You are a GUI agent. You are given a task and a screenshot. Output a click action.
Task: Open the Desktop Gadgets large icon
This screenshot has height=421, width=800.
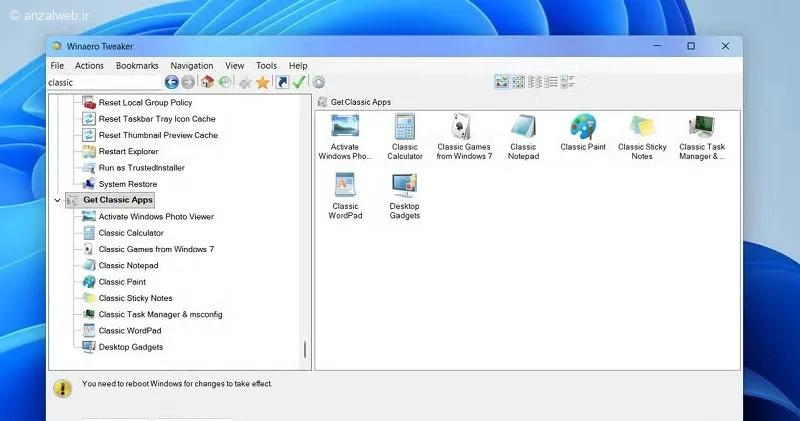pos(405,196)
